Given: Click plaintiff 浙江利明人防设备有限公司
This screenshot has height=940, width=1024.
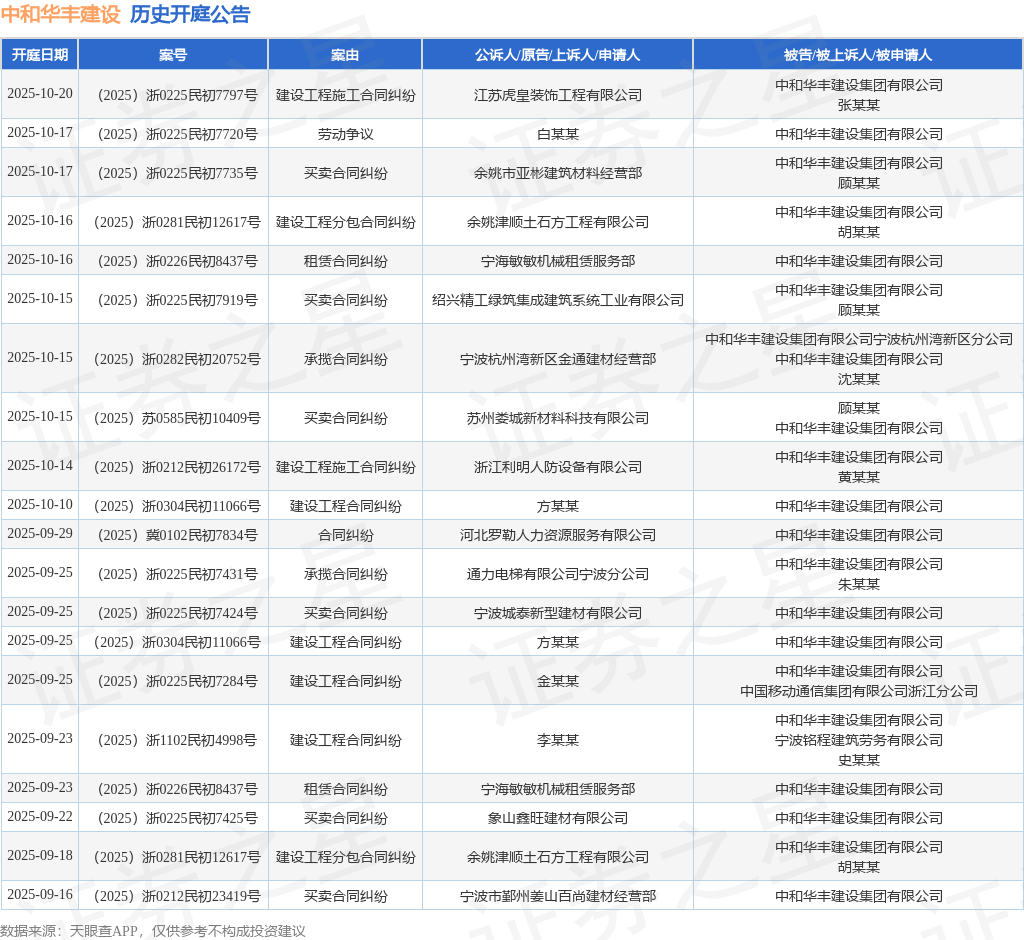Looking at the screenshot, I should click(x=558, y=467).
